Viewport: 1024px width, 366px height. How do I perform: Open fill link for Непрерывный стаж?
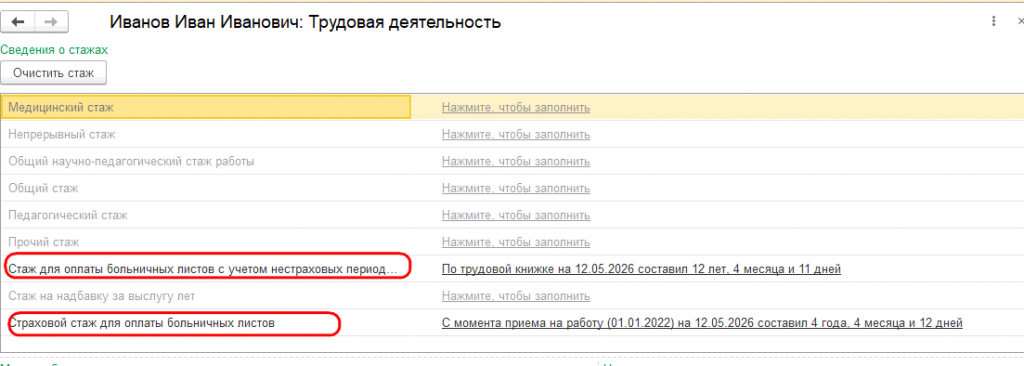(516, 135)
